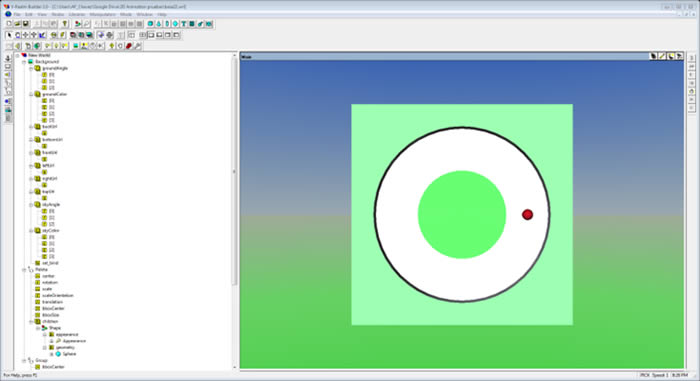
Task: Expand the Sphere geometry node
Action: (x=51, y=354)
